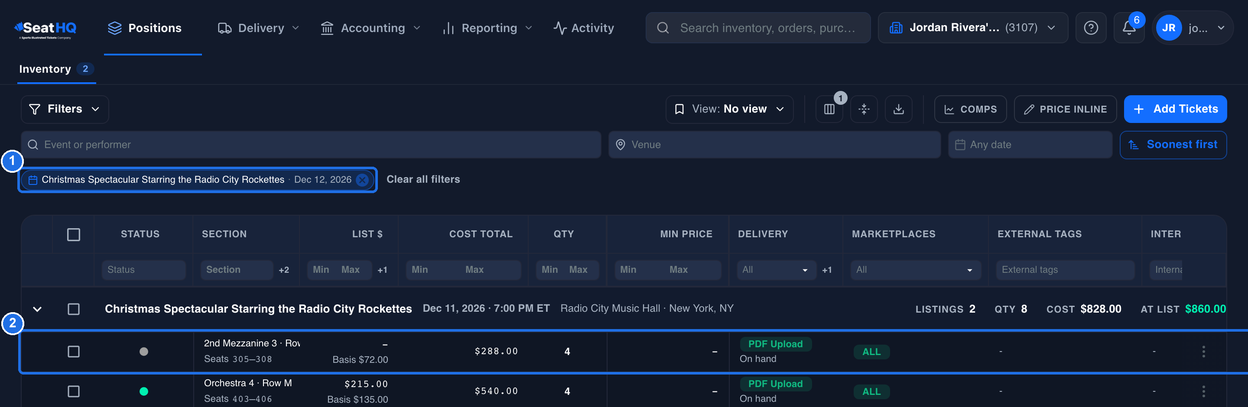
Task: Focus the Status column filter
Action: point(144,270)
